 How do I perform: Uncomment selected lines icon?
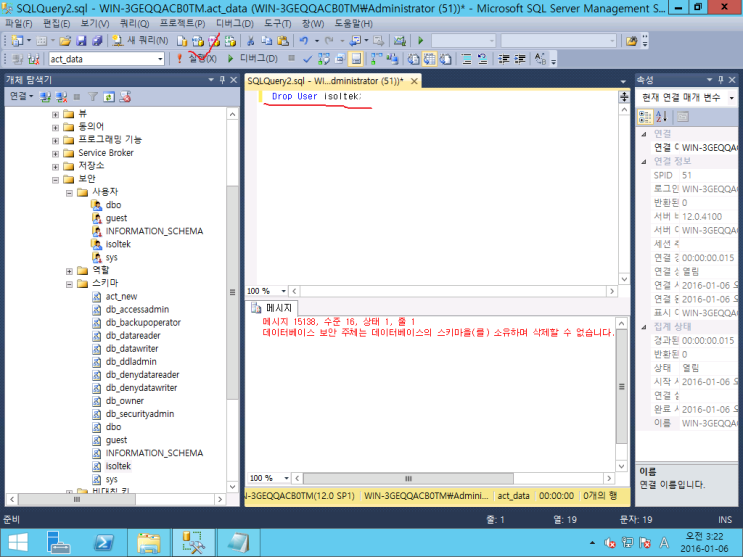coord(482,59)
